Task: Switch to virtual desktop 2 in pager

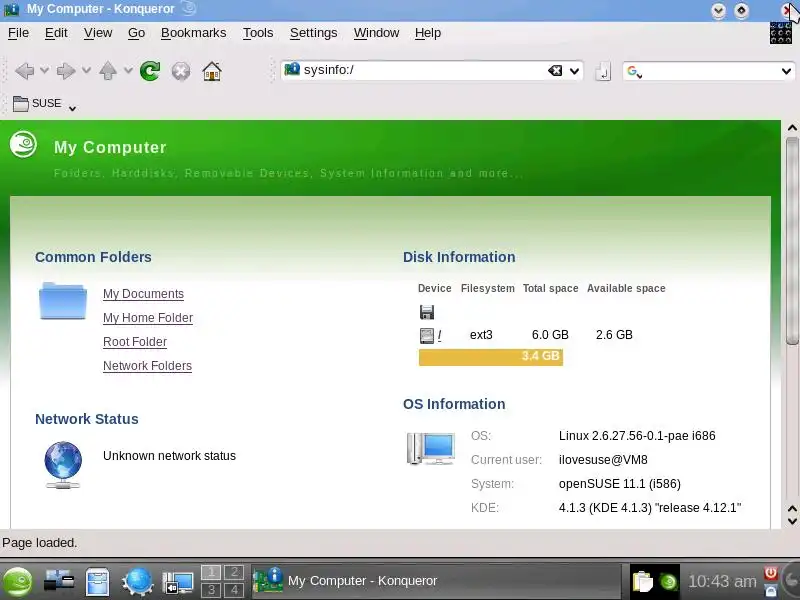Action: point(234,572)
